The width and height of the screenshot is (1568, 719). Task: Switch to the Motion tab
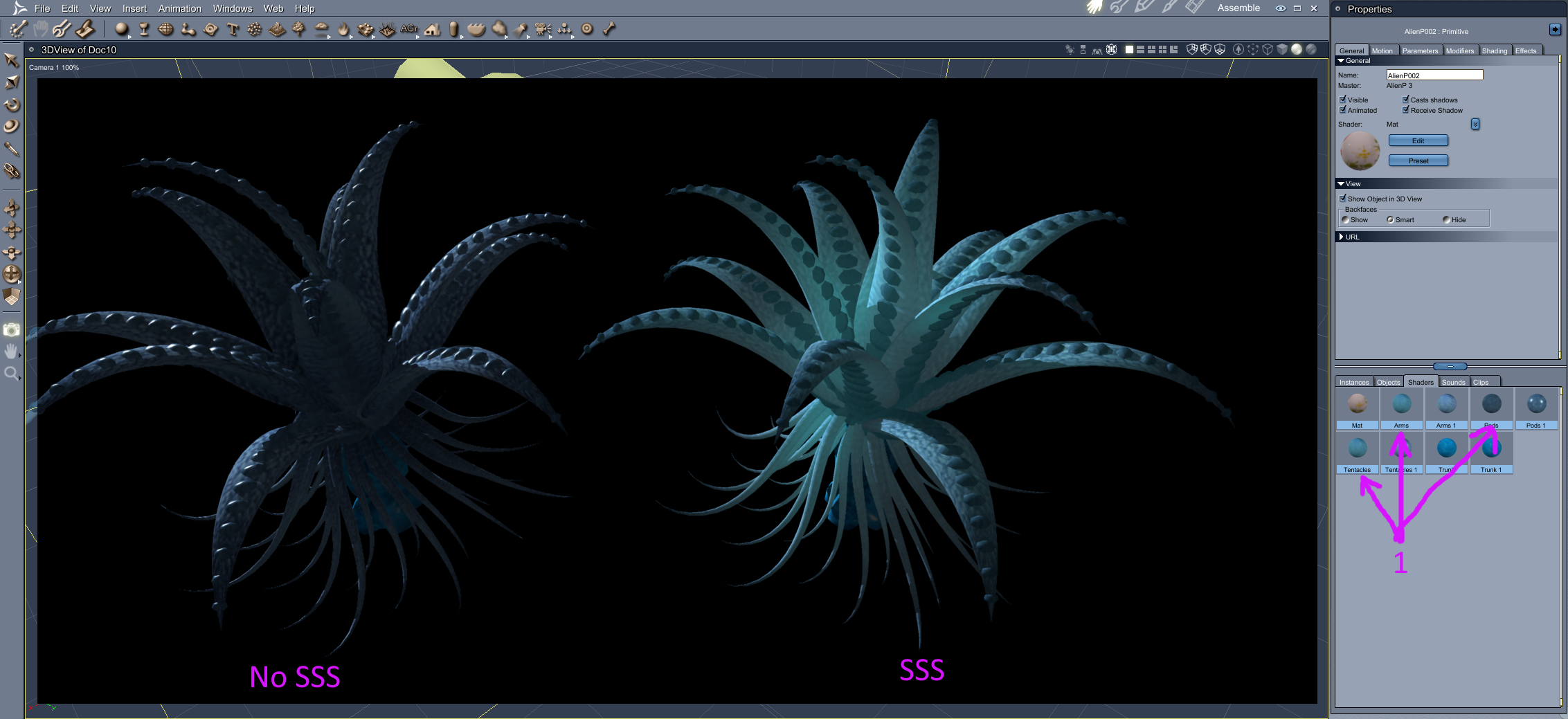pyautogui.click(x=1382, y=51)
